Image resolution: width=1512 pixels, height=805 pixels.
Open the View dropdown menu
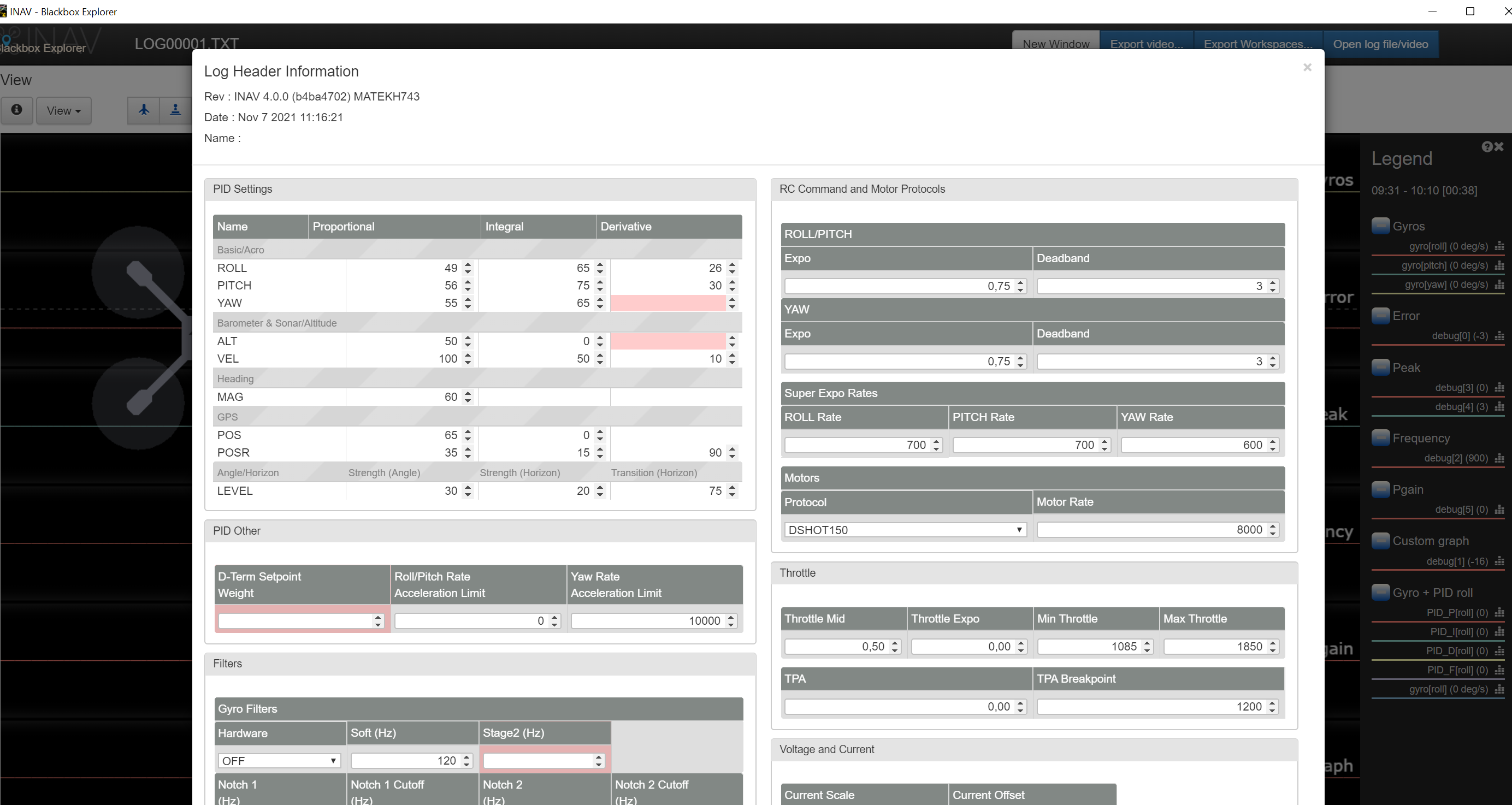tap(63, 110)
